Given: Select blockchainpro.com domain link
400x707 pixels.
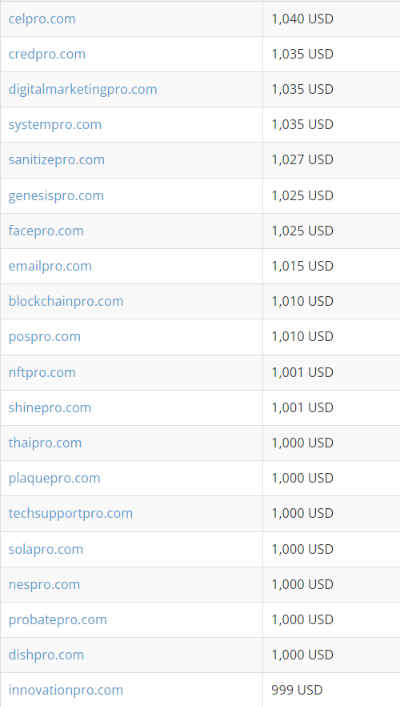Looking at the screenshot, I should [66, 301].
